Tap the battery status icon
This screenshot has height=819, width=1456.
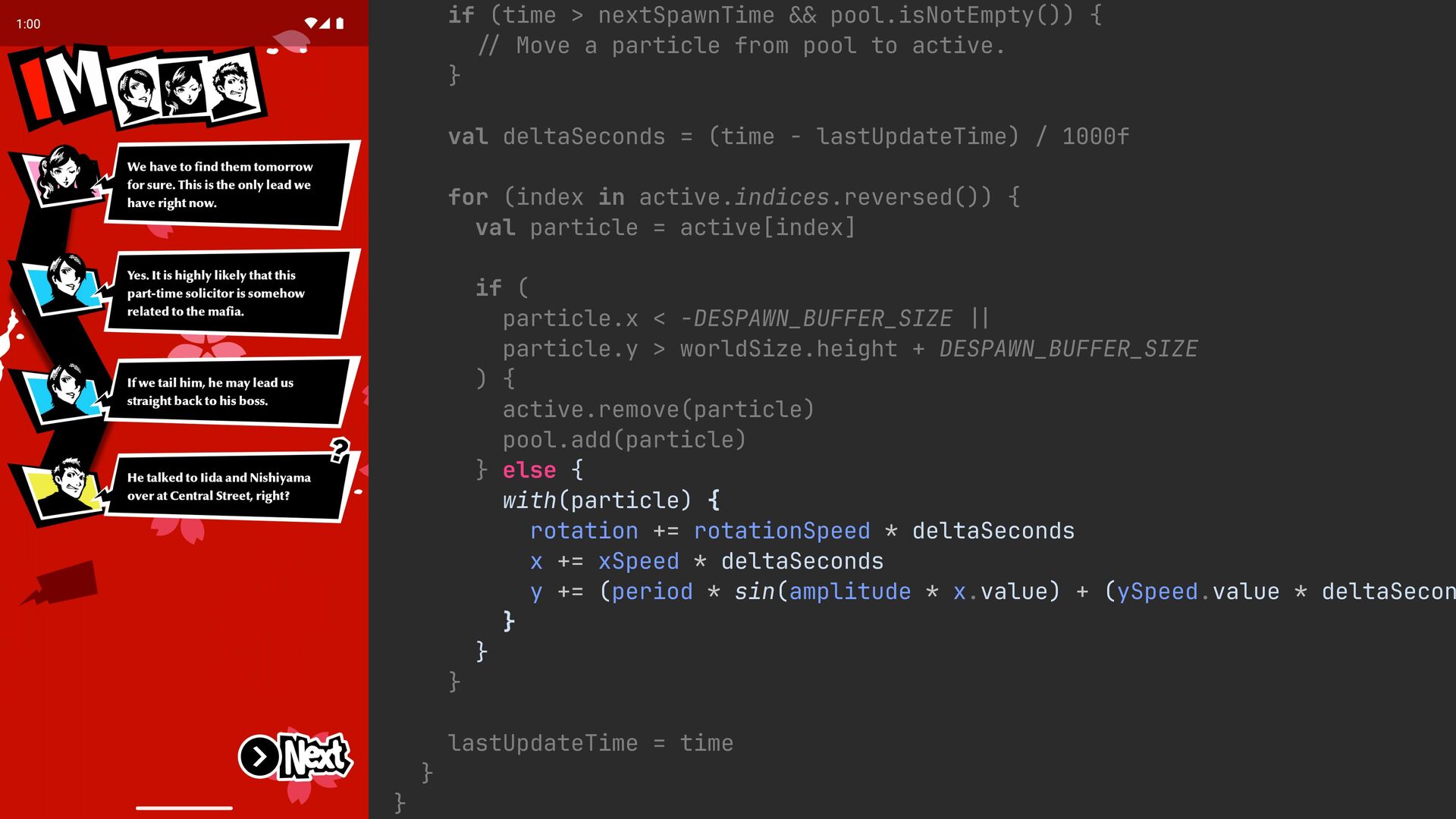[x=340, y=24]
